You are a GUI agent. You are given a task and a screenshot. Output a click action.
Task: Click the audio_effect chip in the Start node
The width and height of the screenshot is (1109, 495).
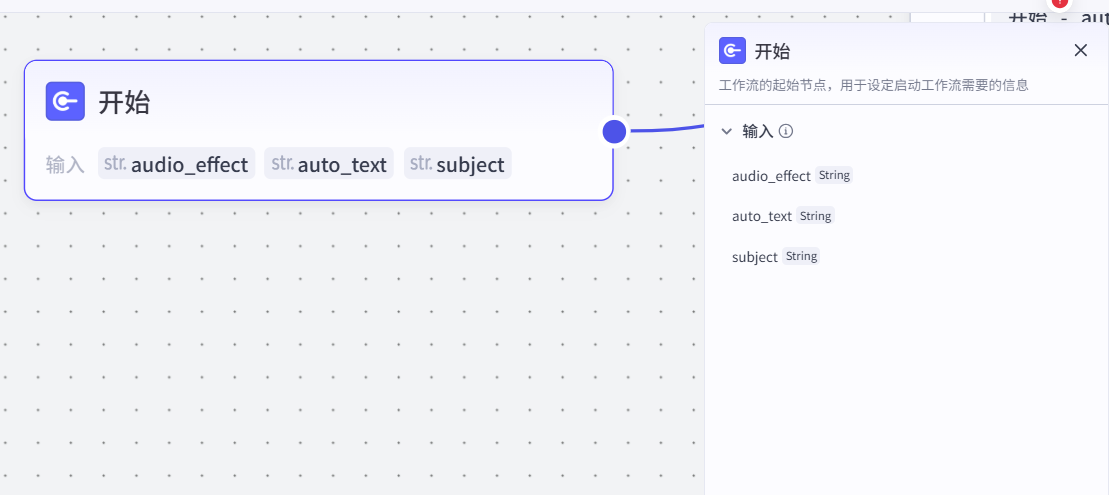pyautogui.click(x=177, y=164)
